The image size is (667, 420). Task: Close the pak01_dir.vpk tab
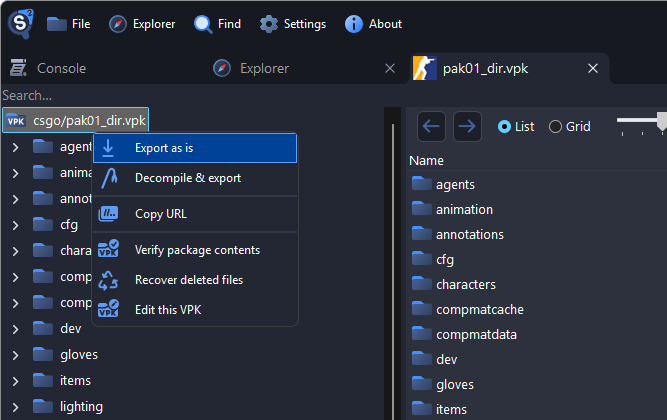coord(593,68)
